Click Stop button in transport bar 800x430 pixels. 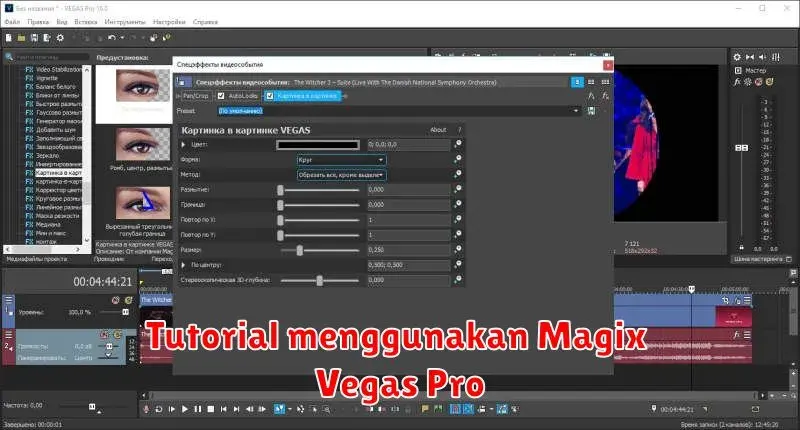[210, 409]
